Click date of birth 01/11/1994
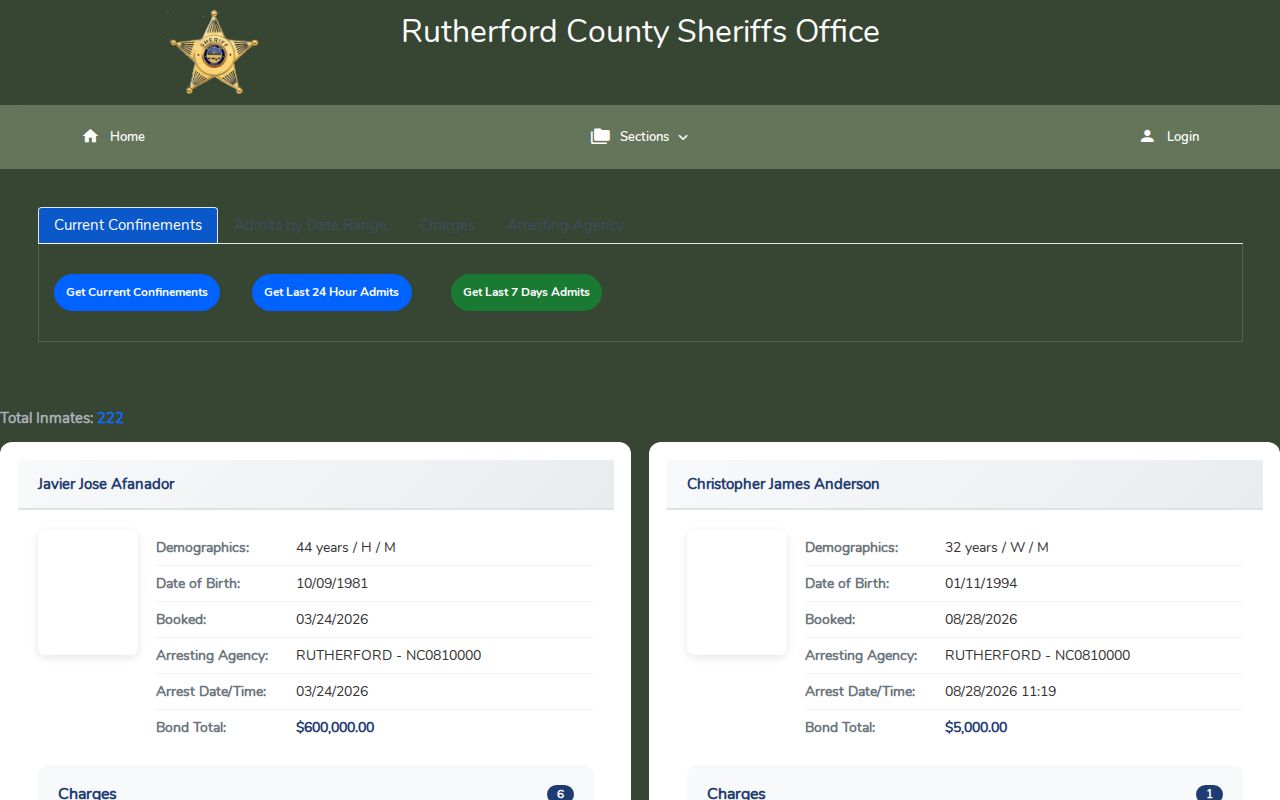This screenshot has height=800, width=1280. point(981,583)
